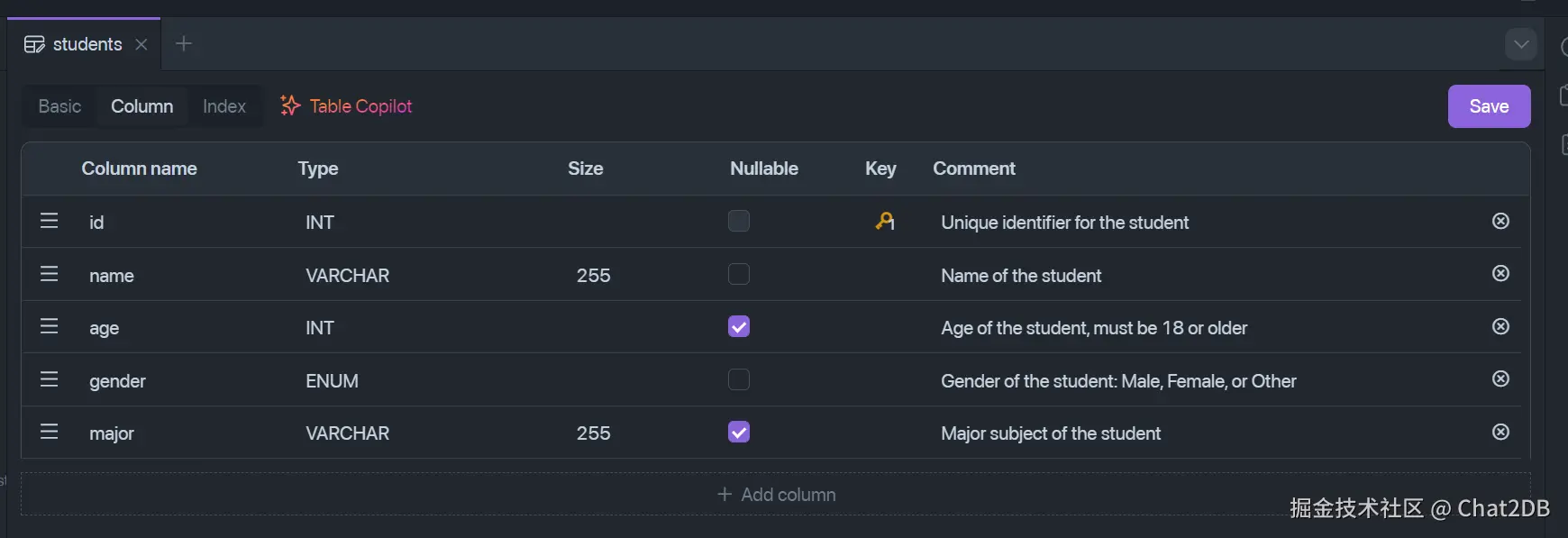Enable Nullable for the name column

[739, 274]
